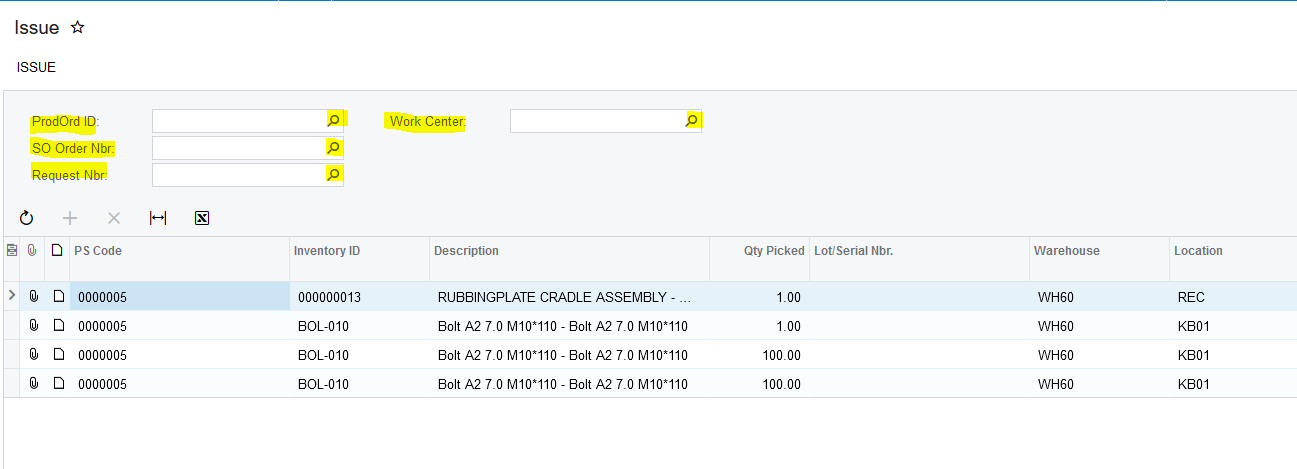Expand the first row selector arrow
This screenshot has height=469, width=1297.
coord(12,296)
